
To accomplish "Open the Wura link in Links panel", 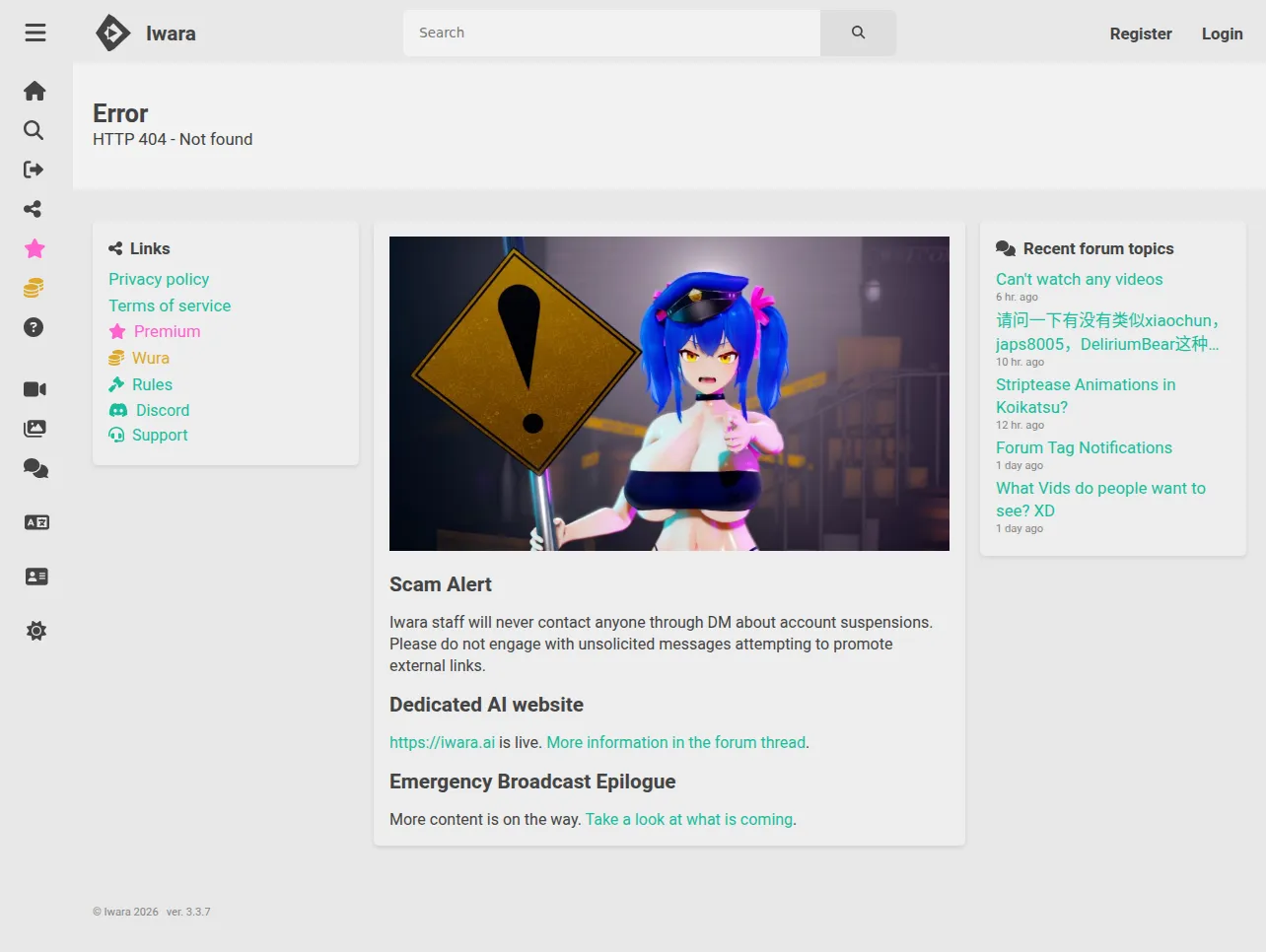I will click(x=139, y=358).
